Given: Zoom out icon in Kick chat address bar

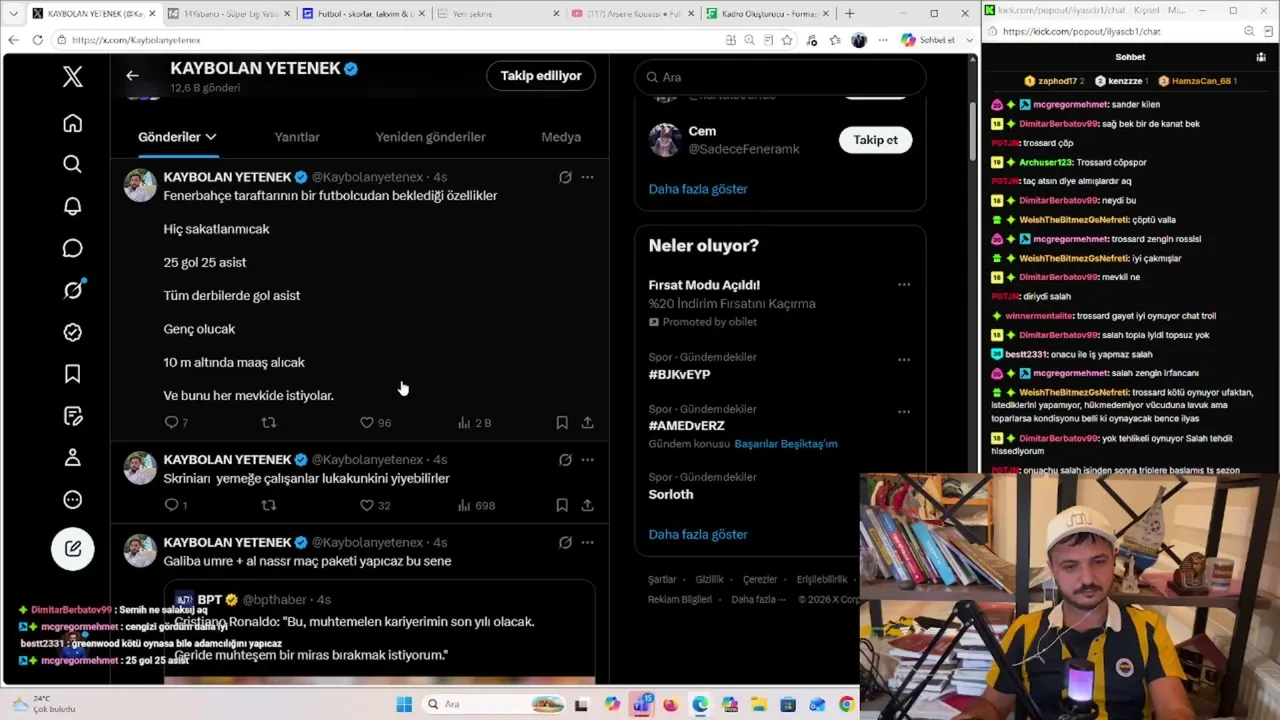Looking at the screenshot, I should (x=1249, y=31).
